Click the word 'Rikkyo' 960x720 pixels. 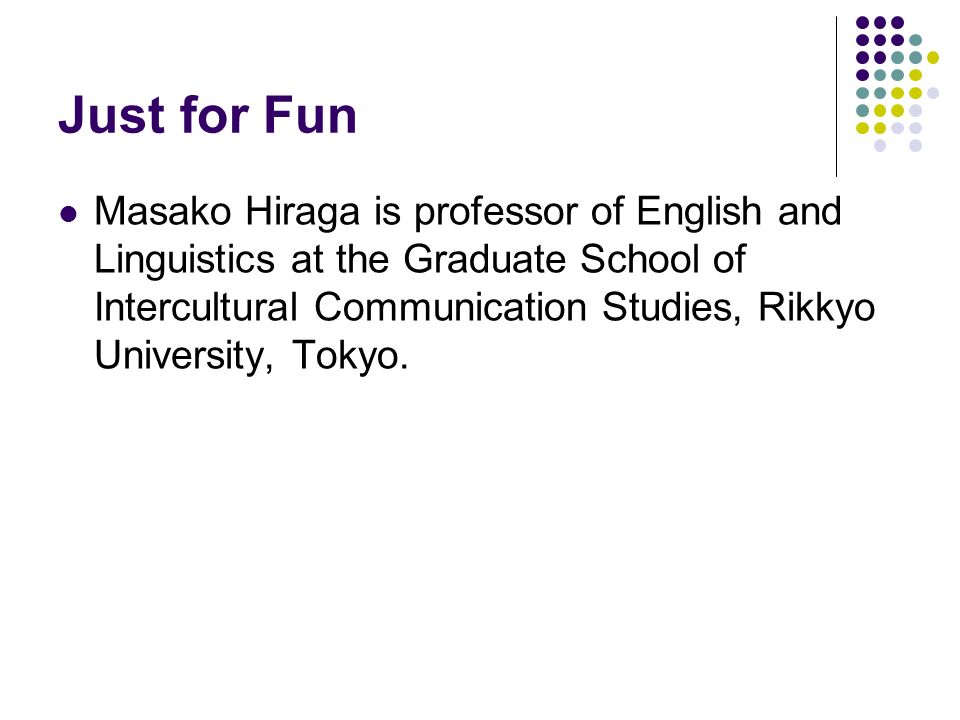(x=817, y=309)
